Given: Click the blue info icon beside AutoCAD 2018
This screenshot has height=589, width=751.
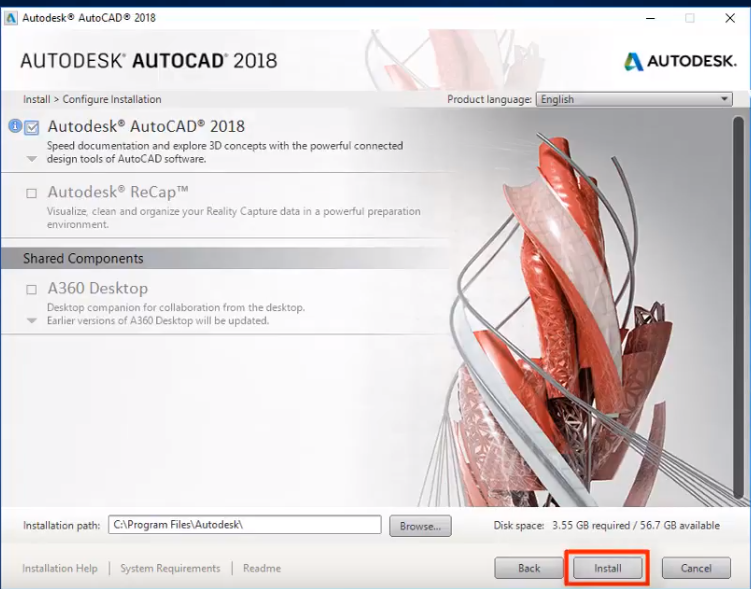Looking at the screenshot, I should tap(15, 126).
